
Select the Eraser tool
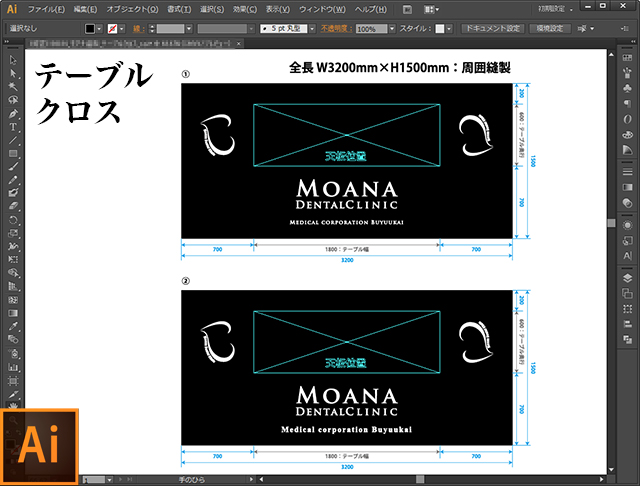pyautogui.click(x=13, y=206)
